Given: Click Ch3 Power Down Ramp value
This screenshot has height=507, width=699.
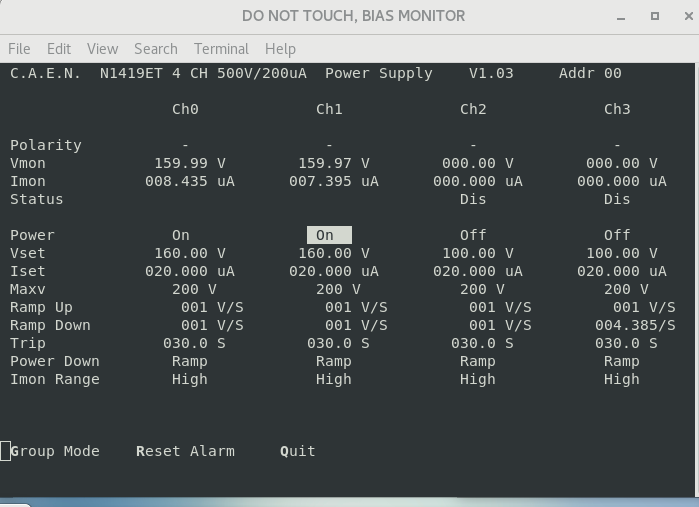Looking at the screenshot, I should coord(622,361).
